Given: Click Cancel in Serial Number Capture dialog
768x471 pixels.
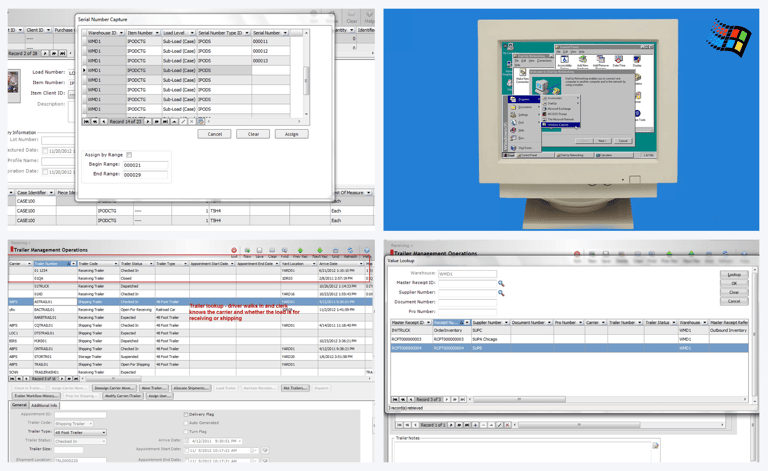Looking at the screenshot, I should point(215,134).
